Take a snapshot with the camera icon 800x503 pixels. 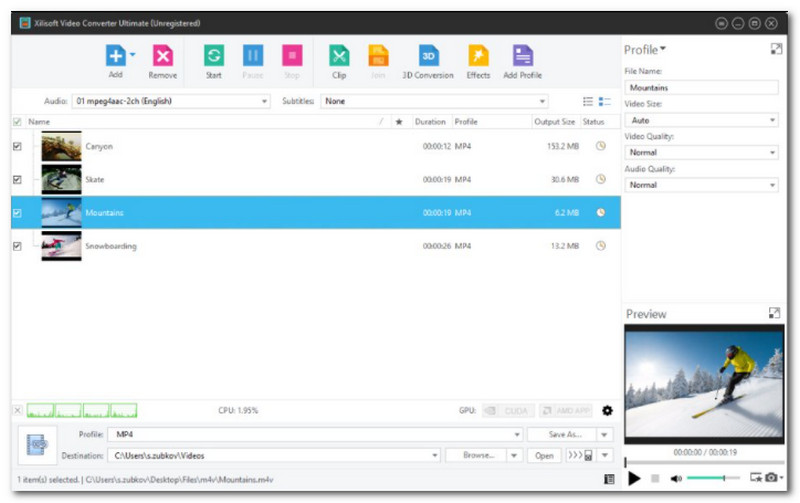[x=770, y=478]
